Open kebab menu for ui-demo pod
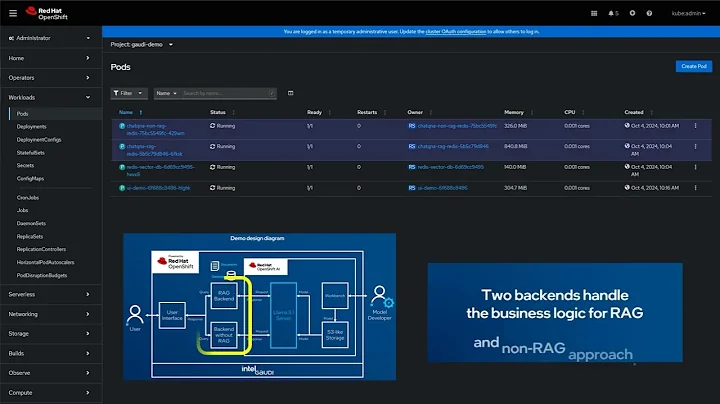Screen dimensions: 720x404 click(x=696, y=188)
